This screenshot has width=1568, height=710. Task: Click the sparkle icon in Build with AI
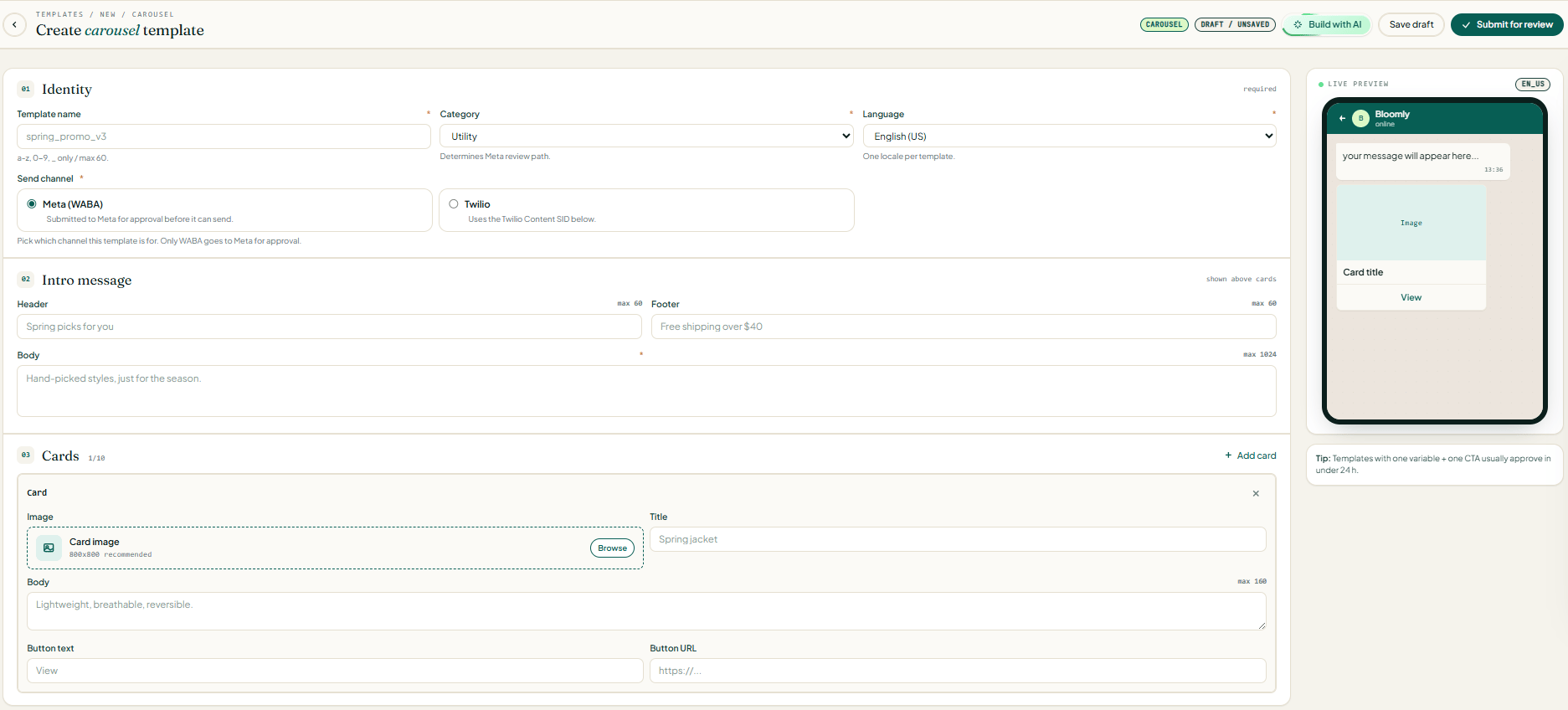(x=1298, y=24)
